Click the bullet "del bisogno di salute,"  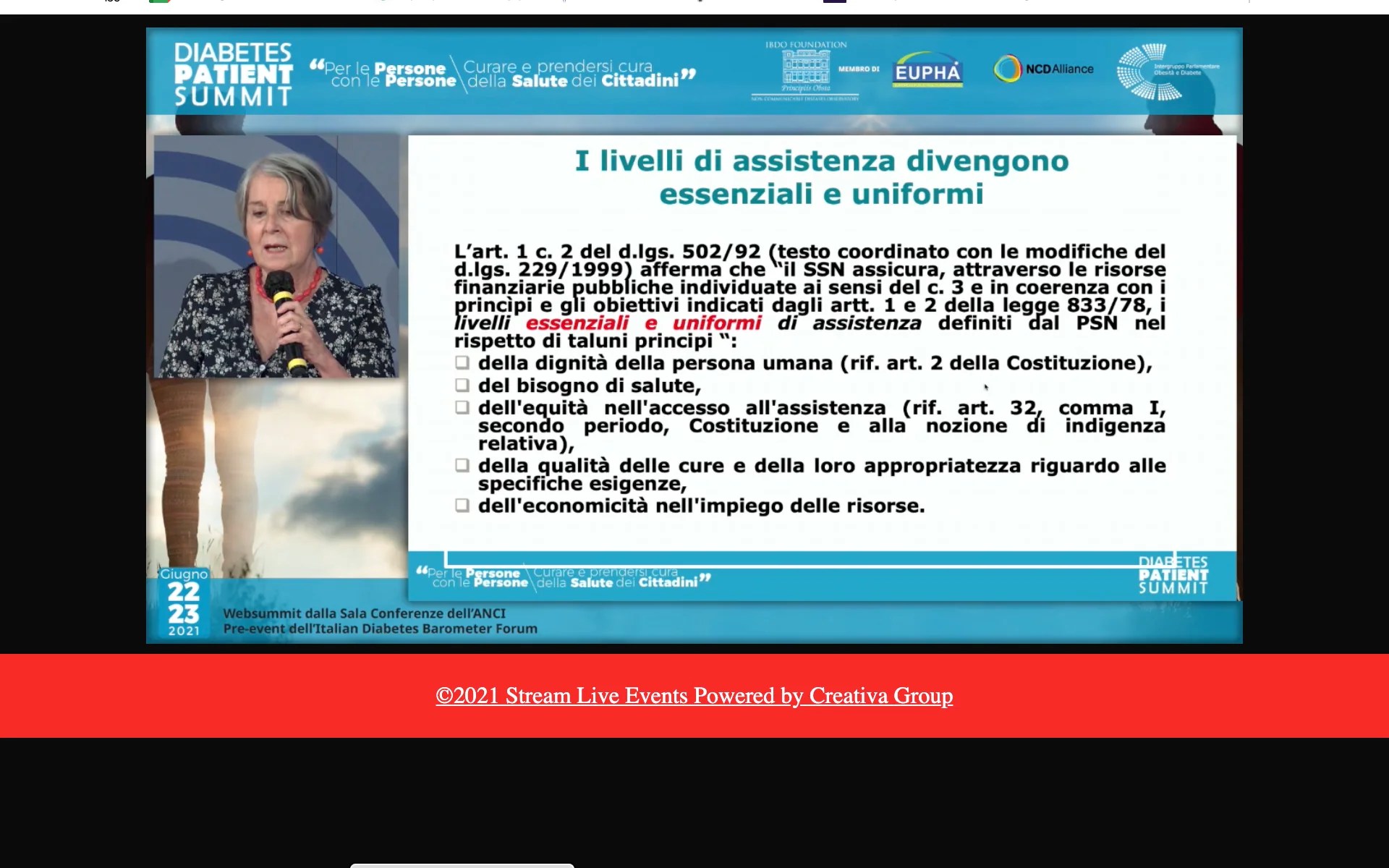click(x=590, y=386)
